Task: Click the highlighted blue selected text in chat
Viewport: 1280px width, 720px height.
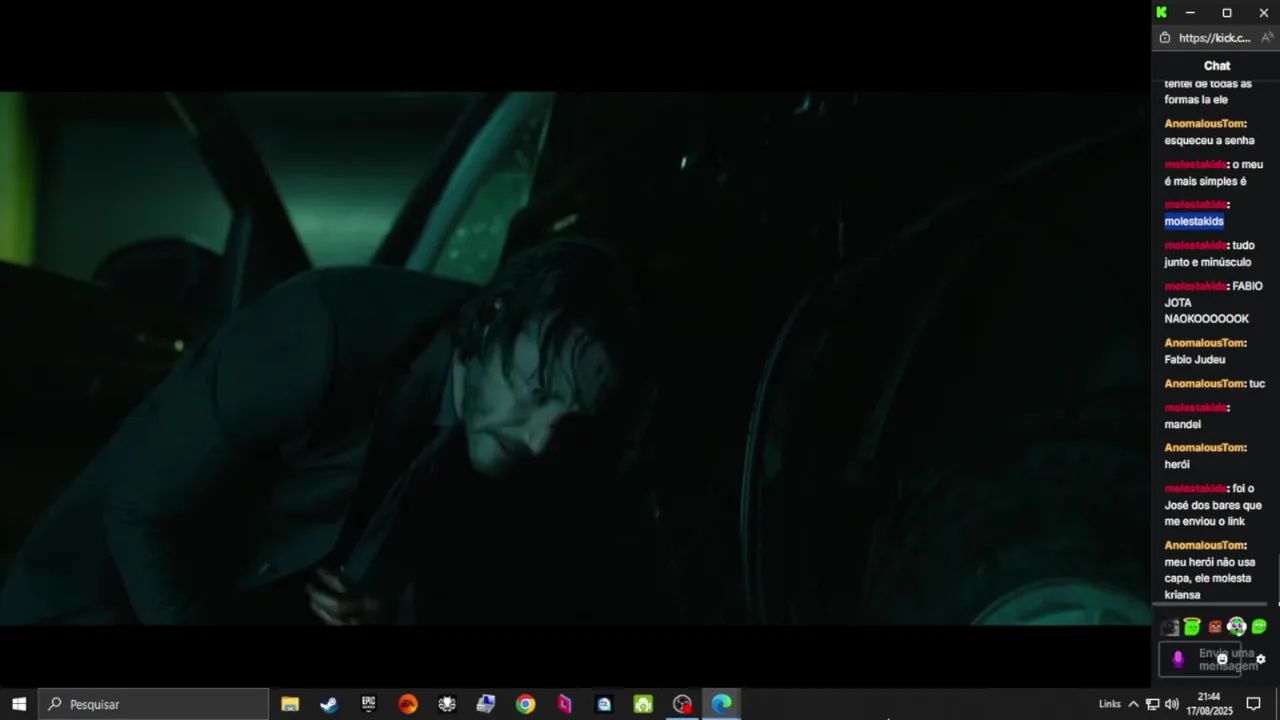Action: pos(1194,221)
